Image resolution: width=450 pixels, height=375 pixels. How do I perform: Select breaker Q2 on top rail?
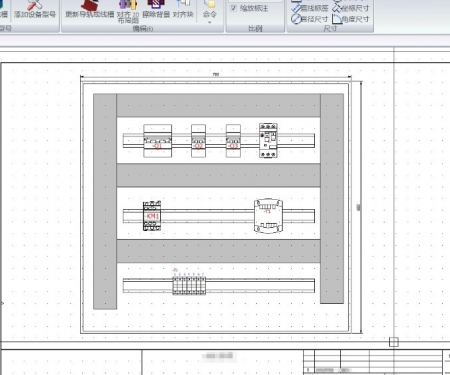pyautogui.click(x=198, y=141)
